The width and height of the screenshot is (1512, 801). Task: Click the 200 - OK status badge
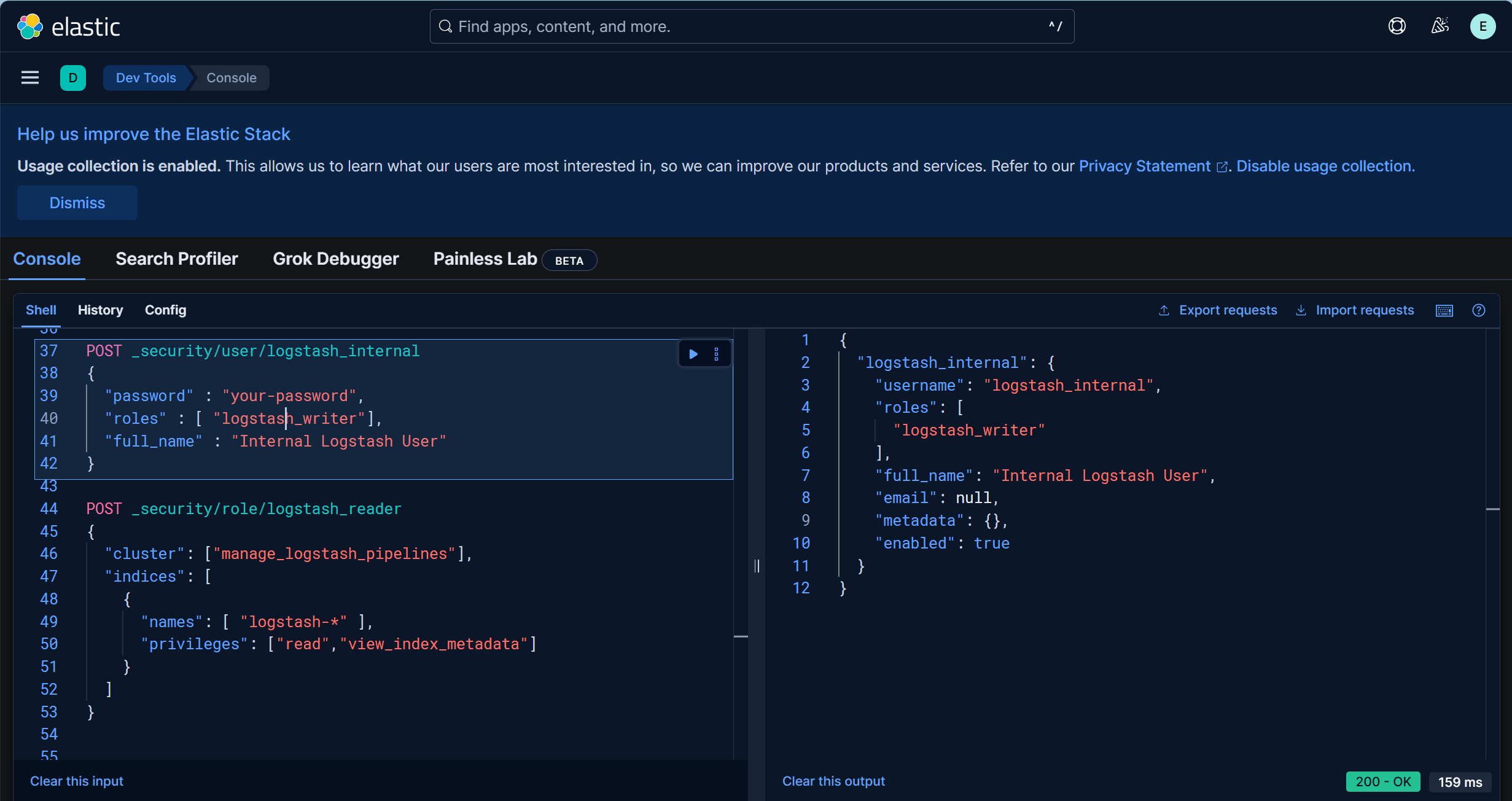pyautogui.click(x=1383, y=782)
